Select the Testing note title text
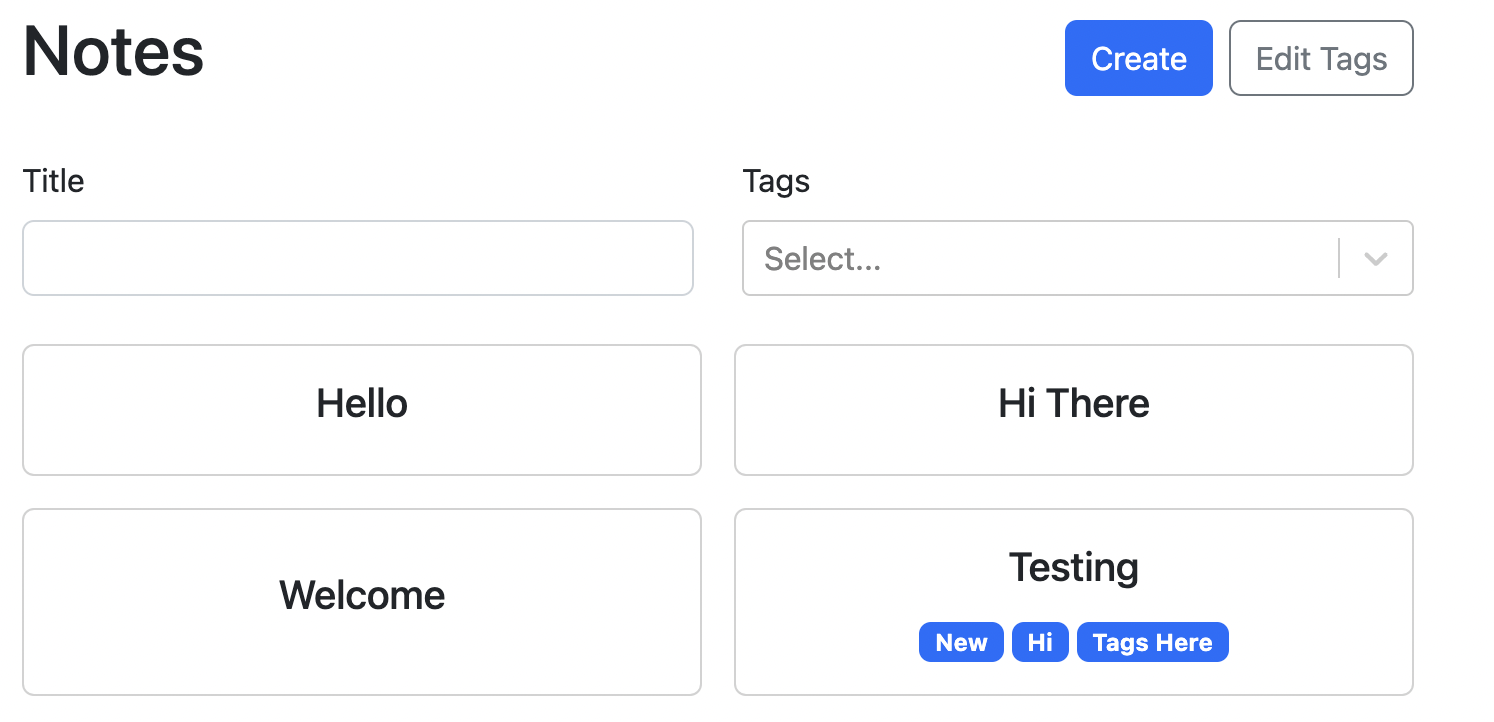The image size is (1494, 722). pyautogui.click(x=1074, y=567)
